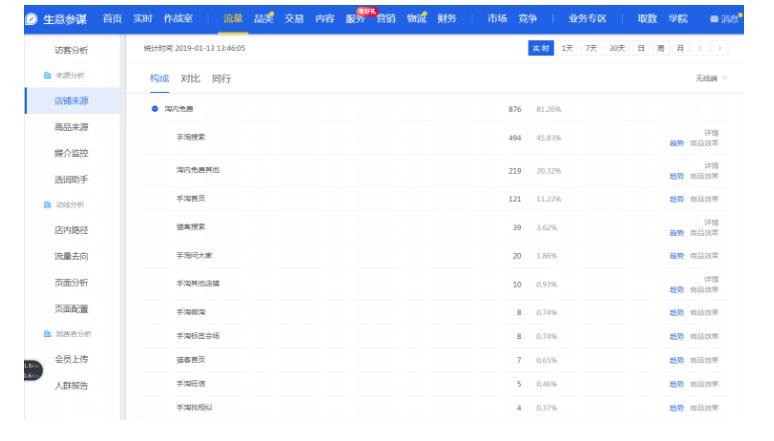774x441 pixels.
Task: Open 会员上传 in the sidebar
Action: [71, 359]
